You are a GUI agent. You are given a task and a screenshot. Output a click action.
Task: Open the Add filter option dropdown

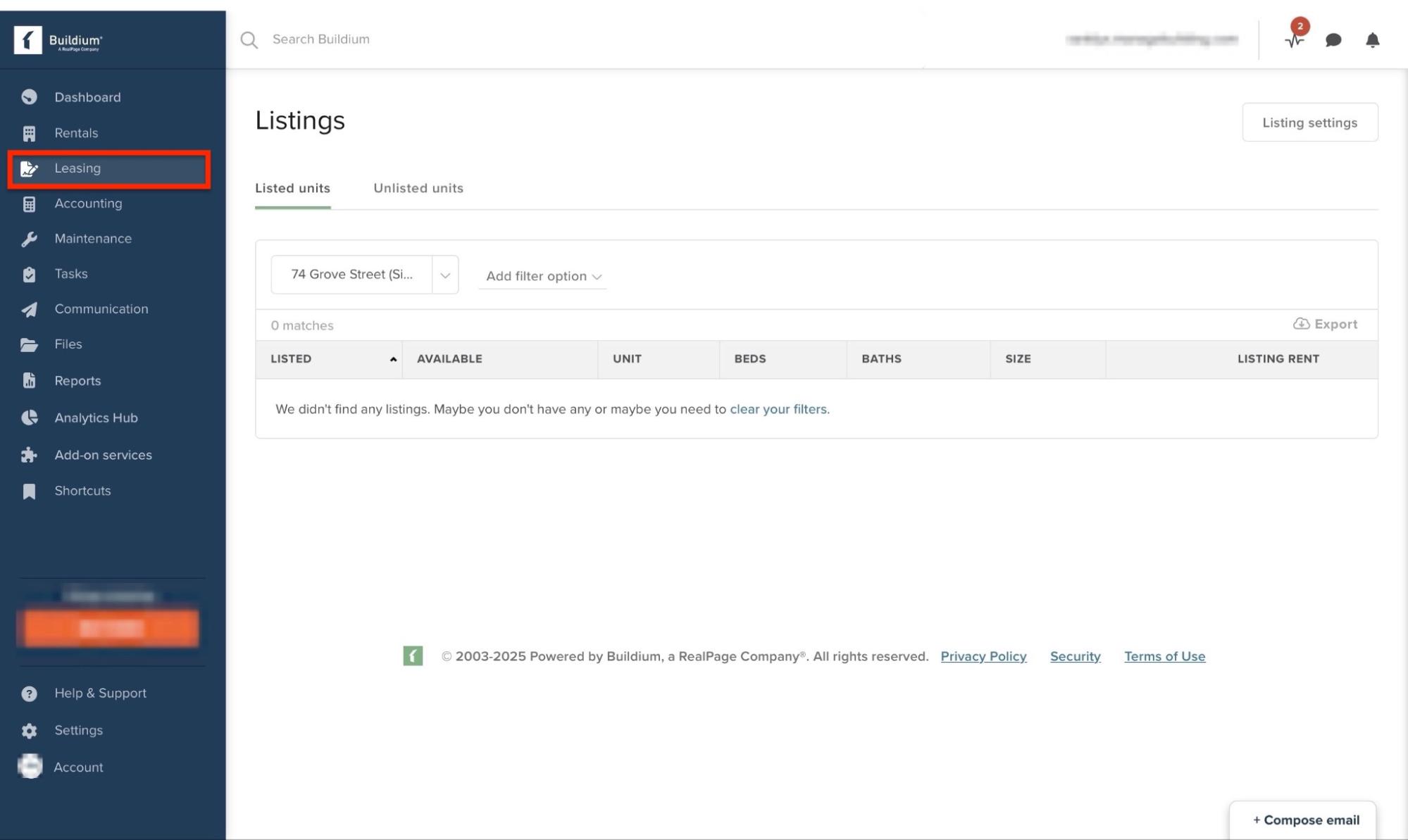pyautogui.click(x=542, y=276)
